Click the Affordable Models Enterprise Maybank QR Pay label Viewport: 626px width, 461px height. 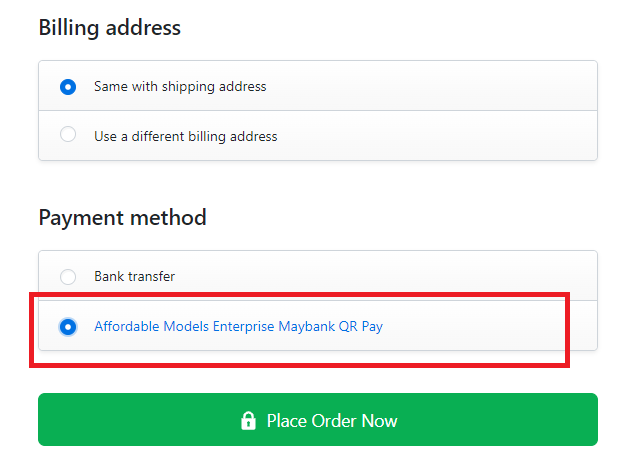click(x=238, y=326)
